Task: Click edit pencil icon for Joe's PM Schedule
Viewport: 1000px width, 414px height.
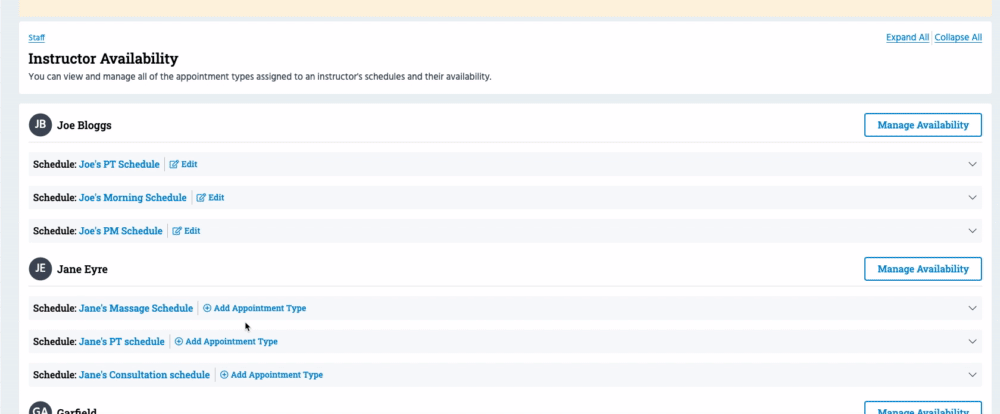Action: click(x=177, y=231)
